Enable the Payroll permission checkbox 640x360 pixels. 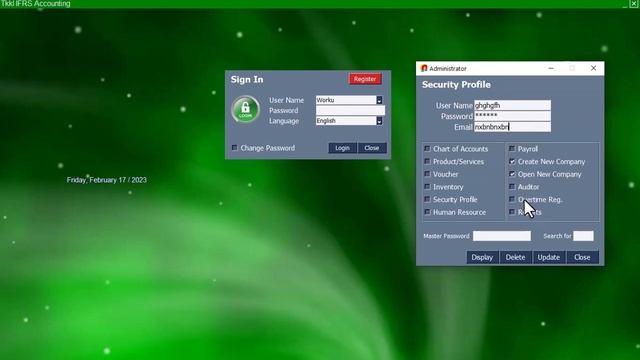click(512, 149)
